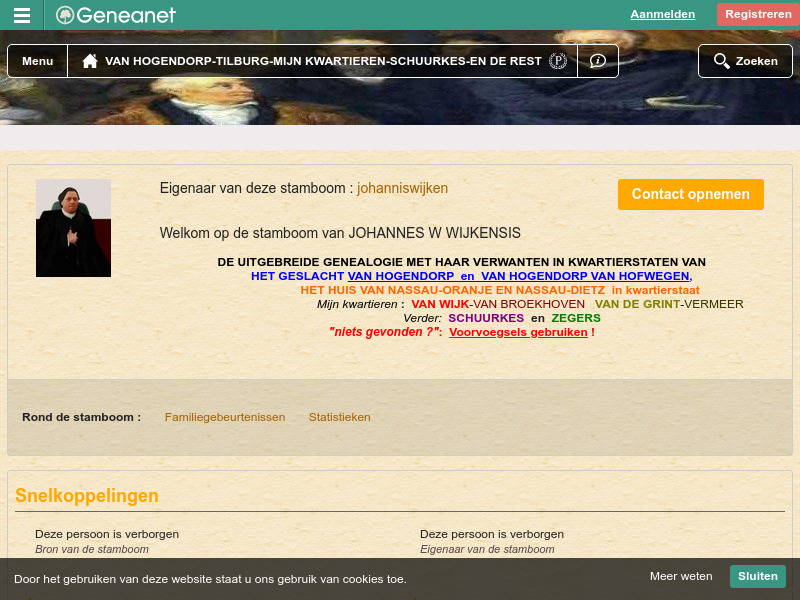Click the Registreren button
The image size is (800, 600).
click(758, 14)
